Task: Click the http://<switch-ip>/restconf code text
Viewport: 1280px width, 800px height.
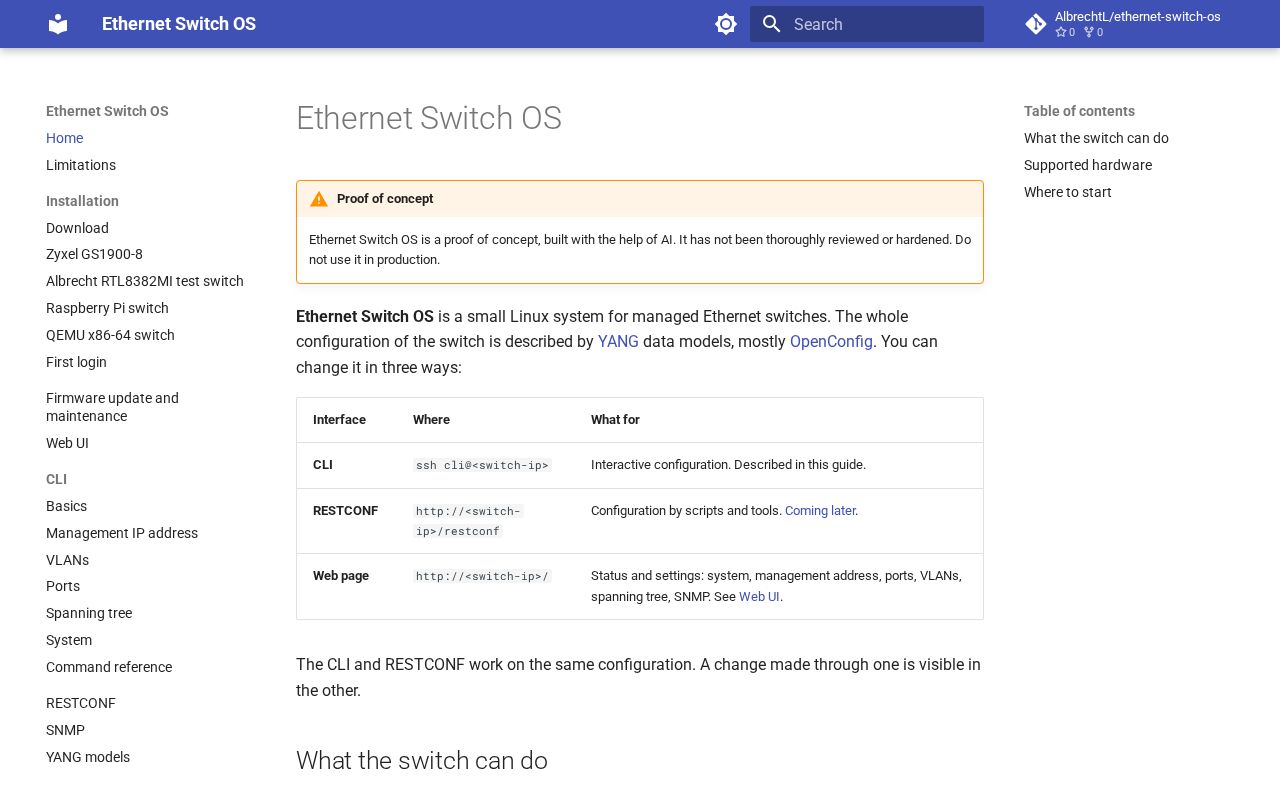Action: 468,521
